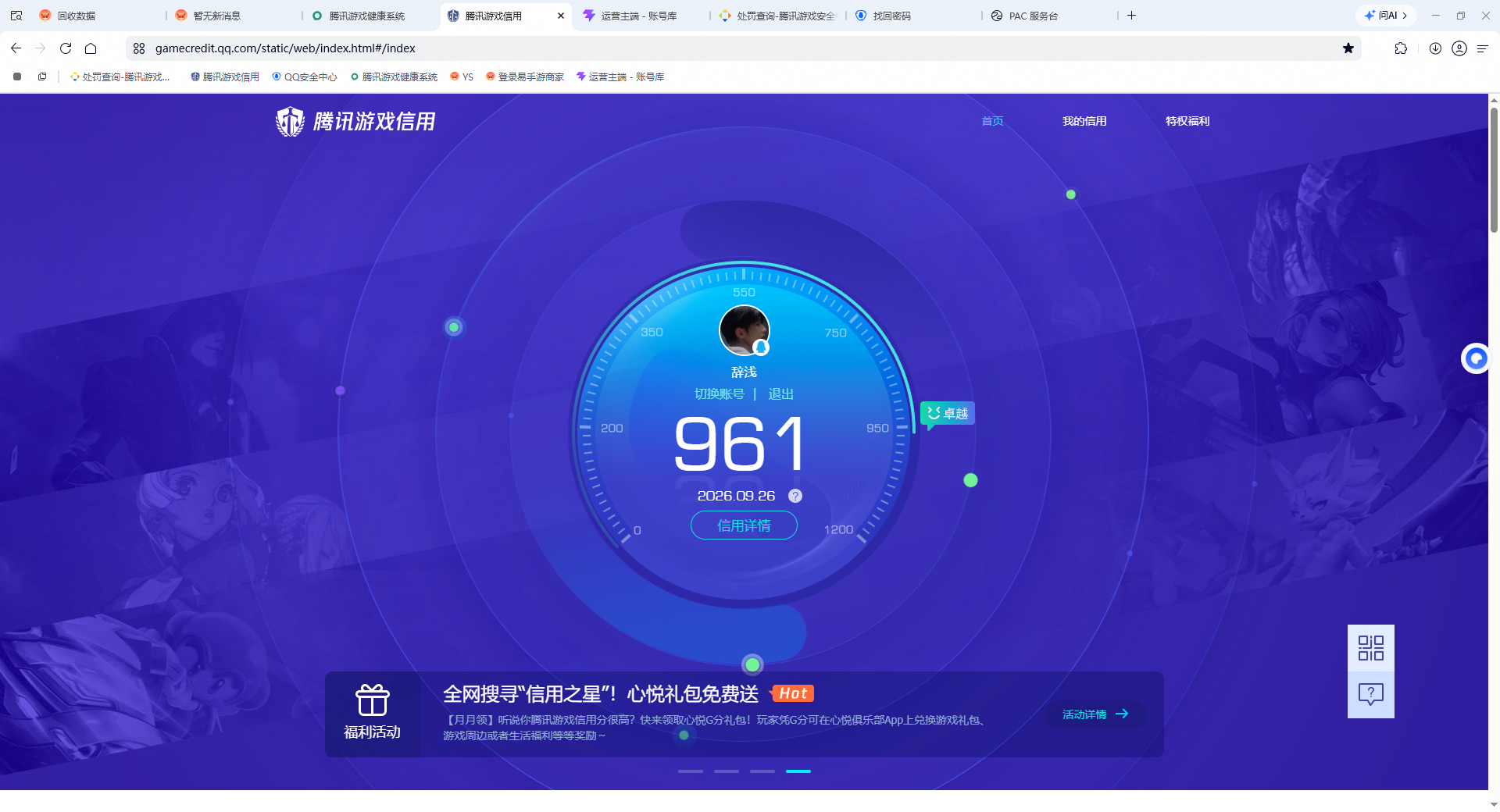Image resolution: width=1500 pixels, height=812 pixels.
Task: Close the 腾讯游戏信用 tab
Action: coord(560,16)
